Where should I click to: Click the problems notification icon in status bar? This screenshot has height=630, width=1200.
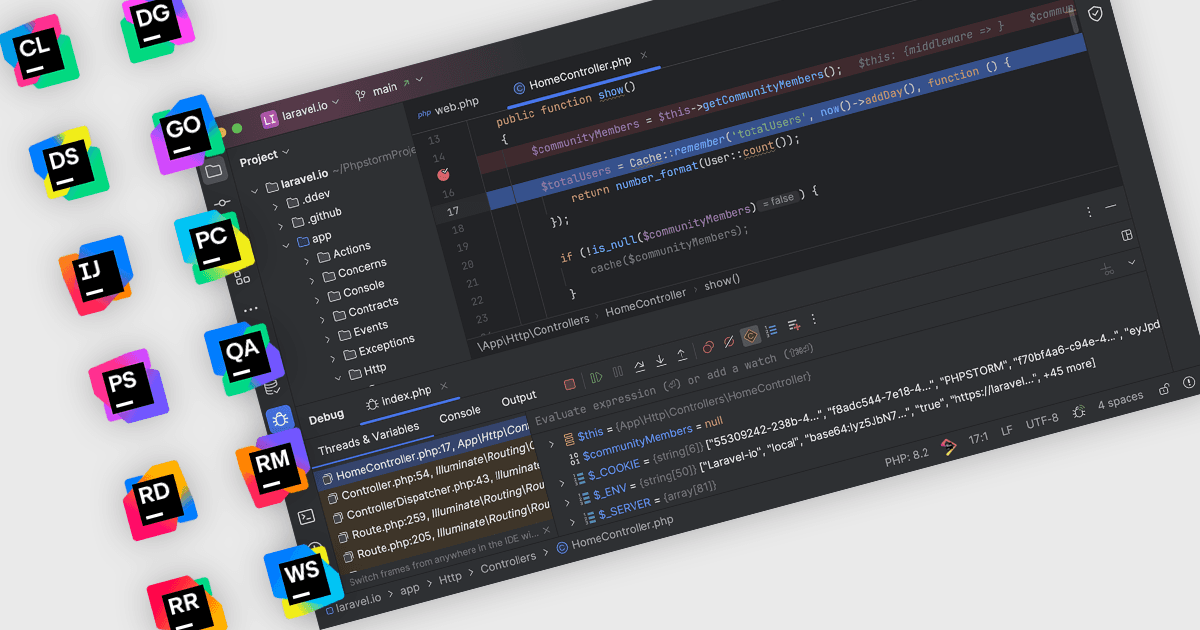pos(1189,382)
